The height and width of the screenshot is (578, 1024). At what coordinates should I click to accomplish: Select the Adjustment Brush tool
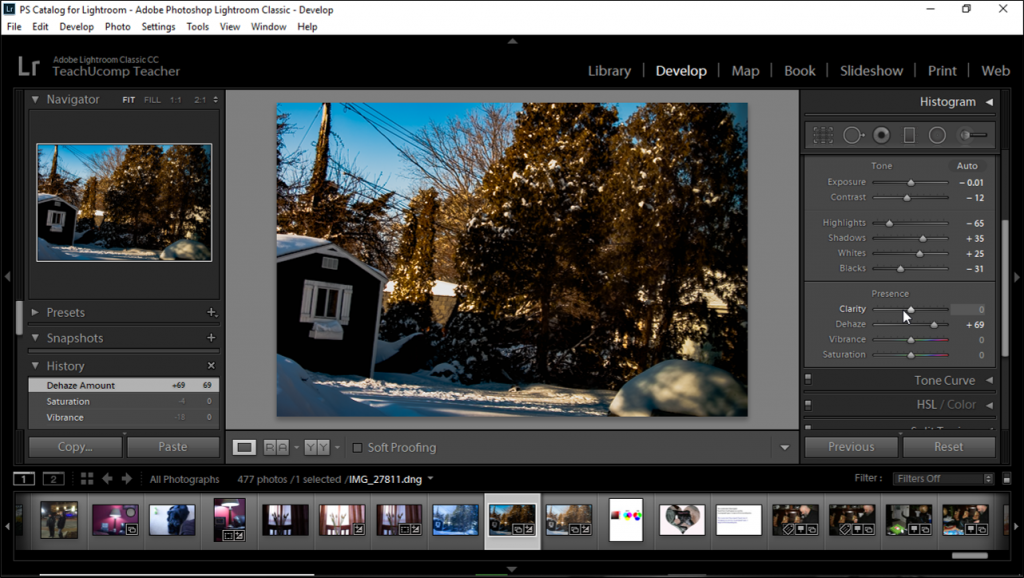point(965,135)
